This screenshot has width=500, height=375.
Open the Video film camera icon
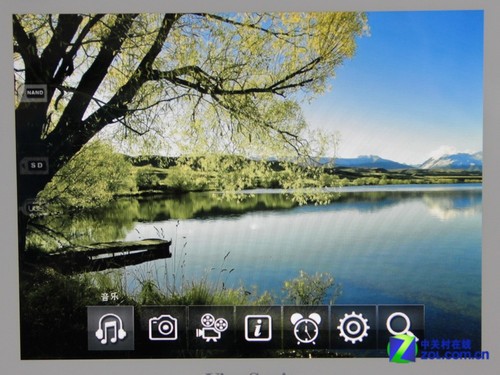click(x=211, y=328)
